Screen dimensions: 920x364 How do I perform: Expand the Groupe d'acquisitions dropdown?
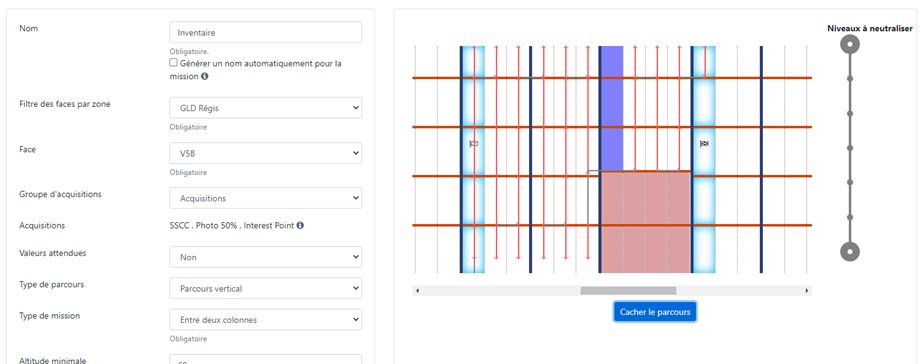pyautogui.click(x=265, y=198)
